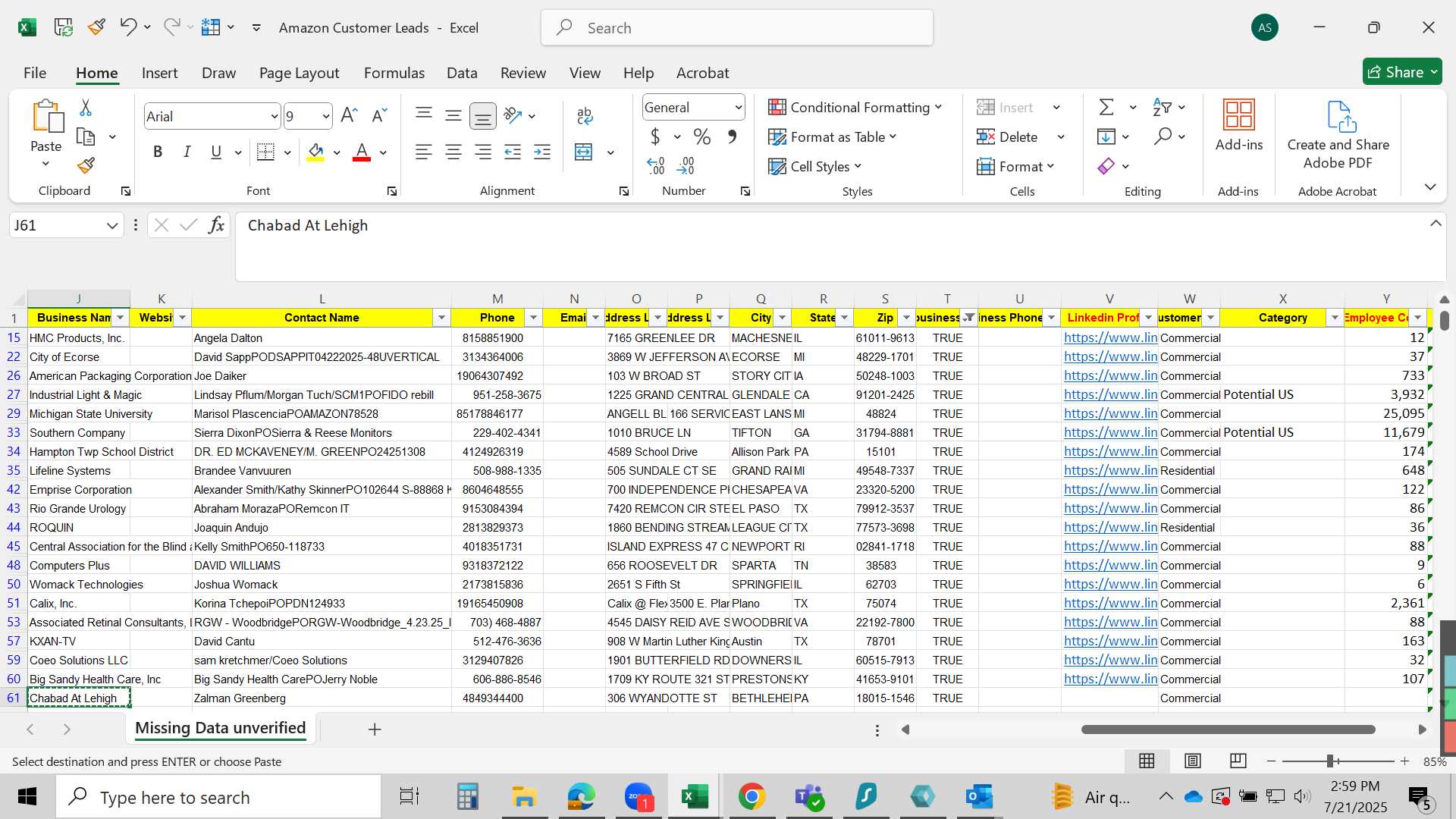Click the AutoSum sigma icon
The image size is (1456, 819).
(x=1106, y=108)
